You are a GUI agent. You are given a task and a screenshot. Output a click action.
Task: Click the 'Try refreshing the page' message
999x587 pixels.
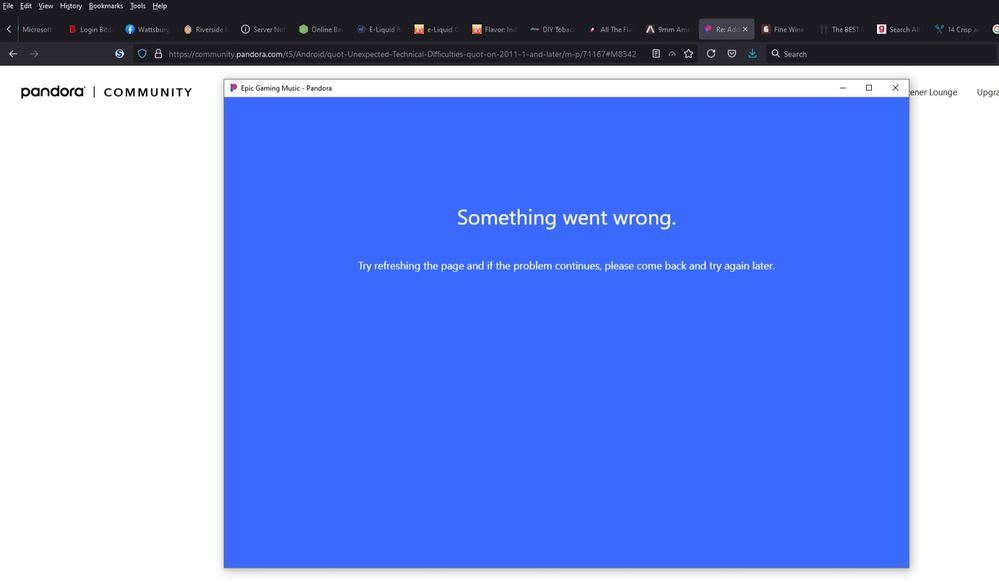[566, 266]
